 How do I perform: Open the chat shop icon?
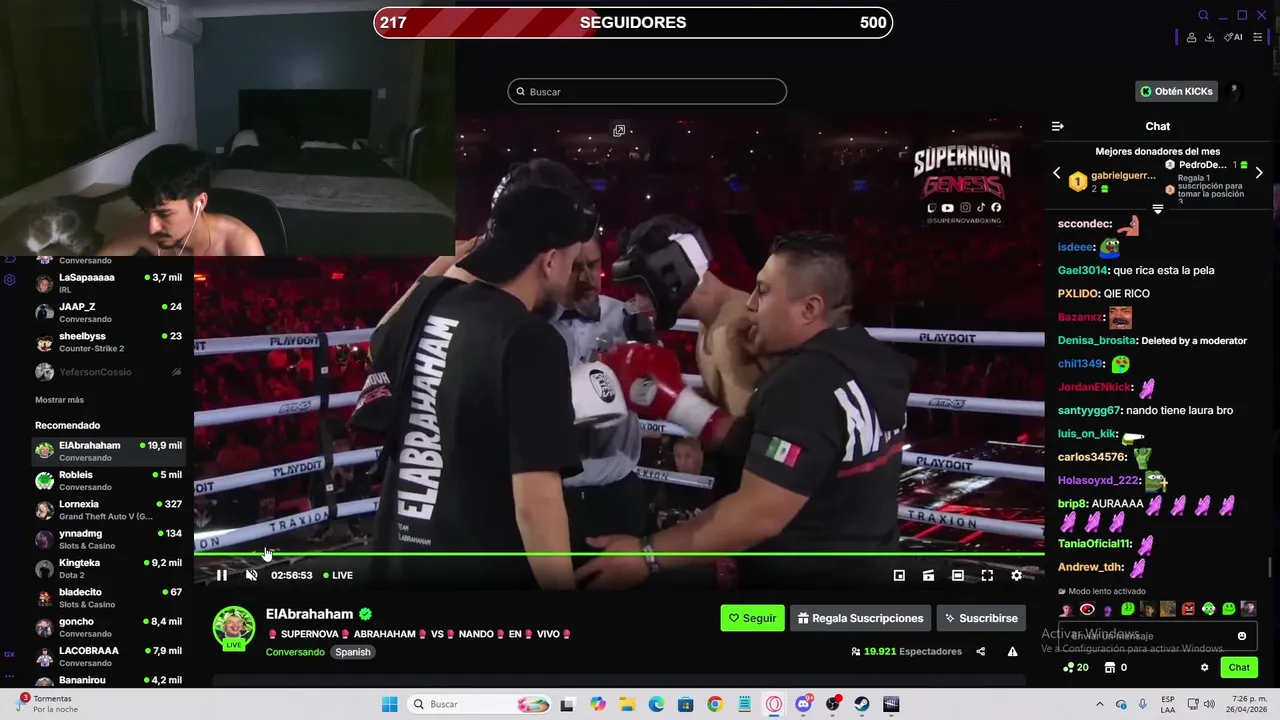pyautogui.click(x=1109, y=667)
